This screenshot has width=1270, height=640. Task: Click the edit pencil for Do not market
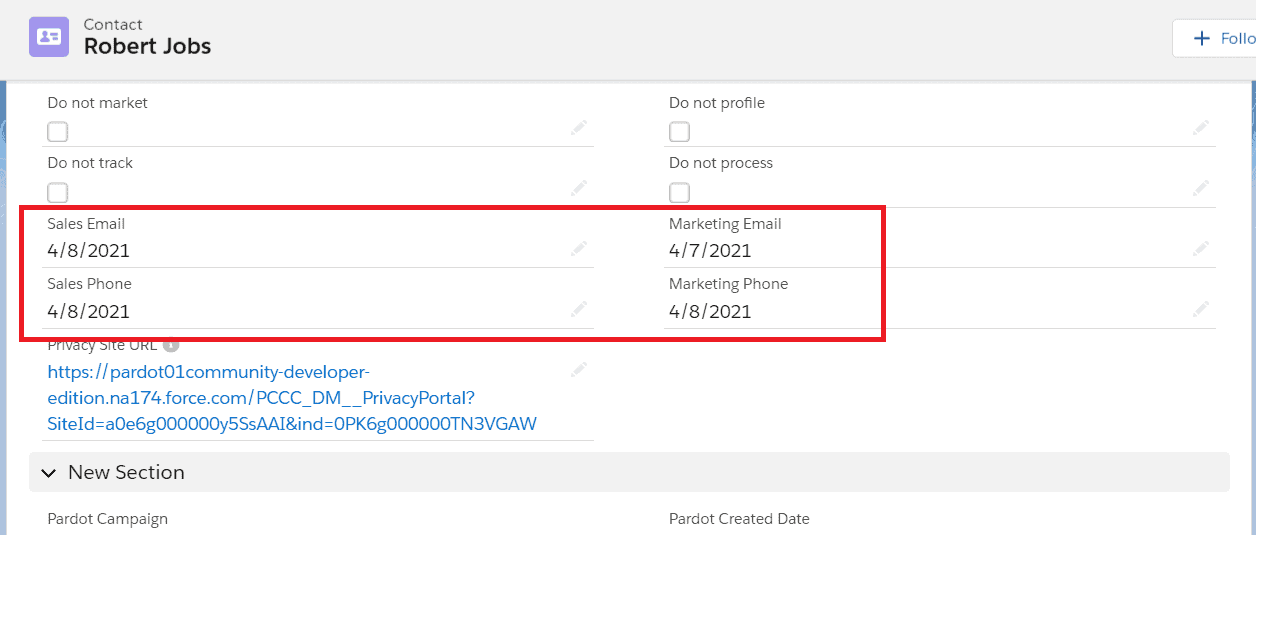coord(579,128)
